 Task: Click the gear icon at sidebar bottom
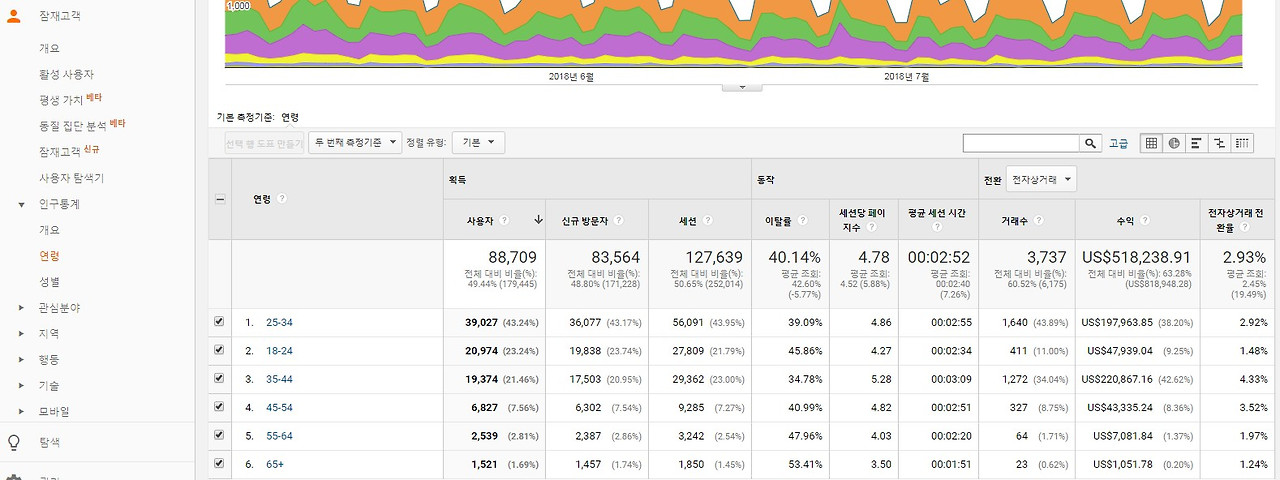point(14,477)
